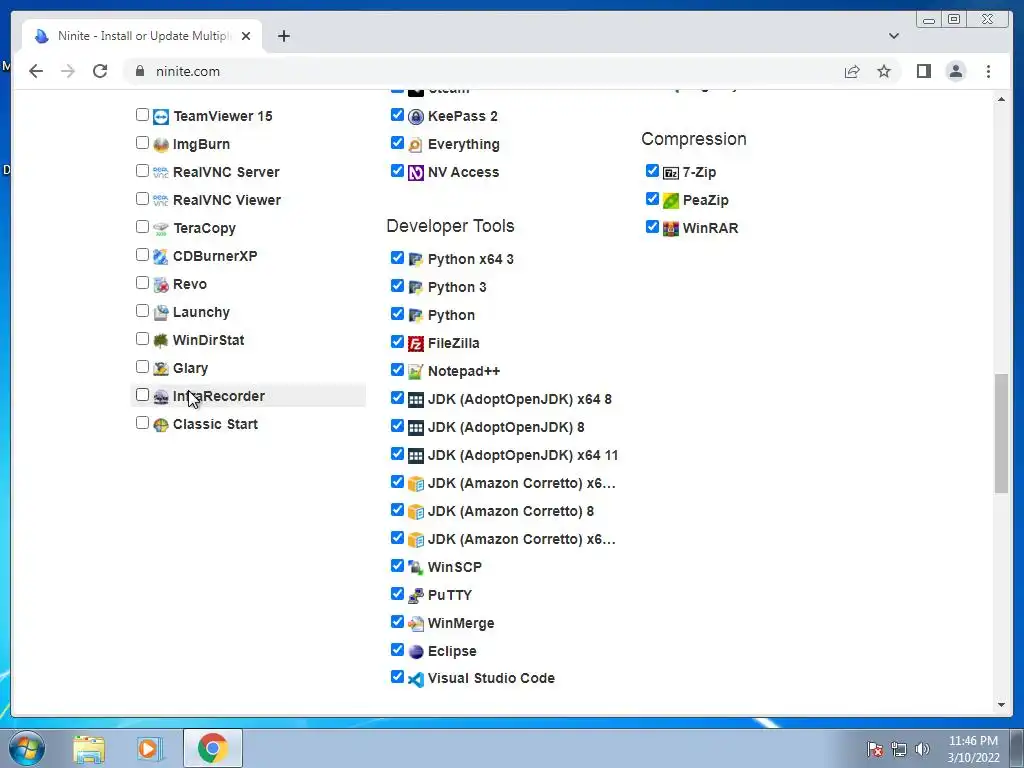The height and width of the screenshot is (768, 1024).
Task: Click the Revo icon
Action: click(161, 285)
